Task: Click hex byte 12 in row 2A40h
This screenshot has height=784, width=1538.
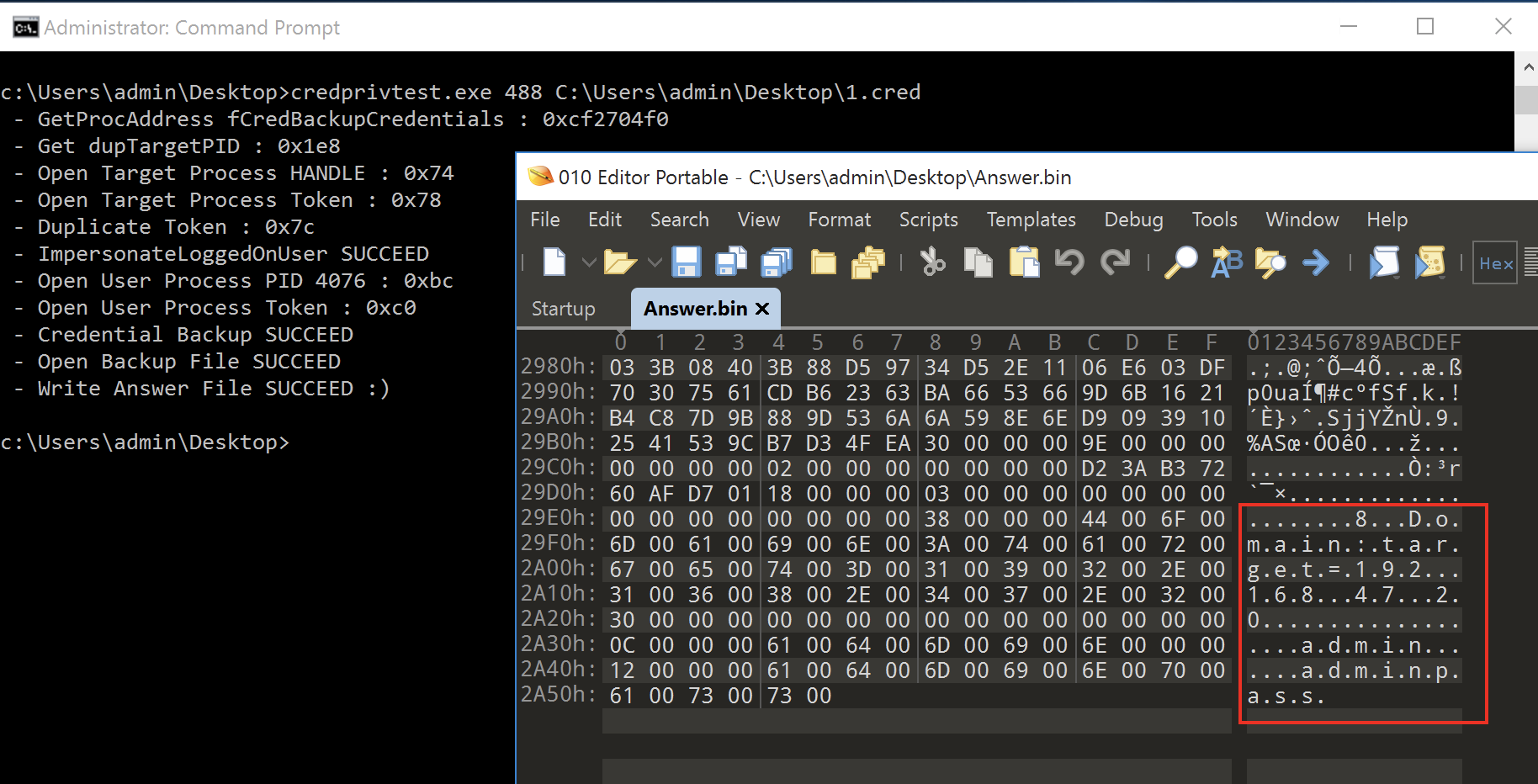Action: point(623,670)
